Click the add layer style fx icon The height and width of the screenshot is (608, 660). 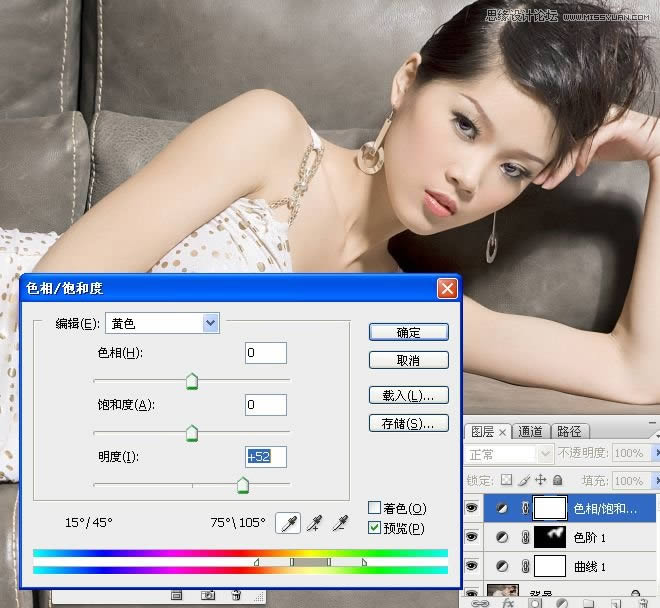click(x=507, y=602)
